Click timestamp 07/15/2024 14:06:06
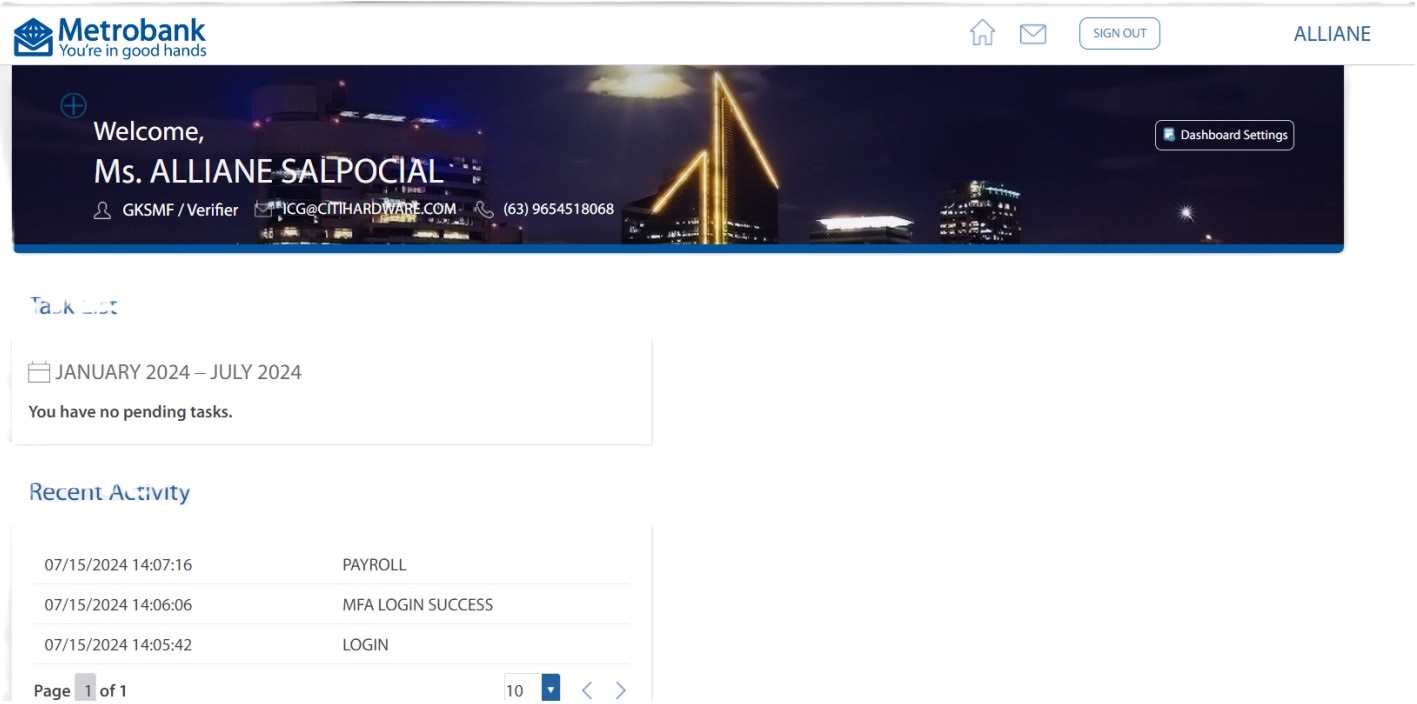This screenshot has width=1417, height=704. pyautogui.click(x=118, y=605)
